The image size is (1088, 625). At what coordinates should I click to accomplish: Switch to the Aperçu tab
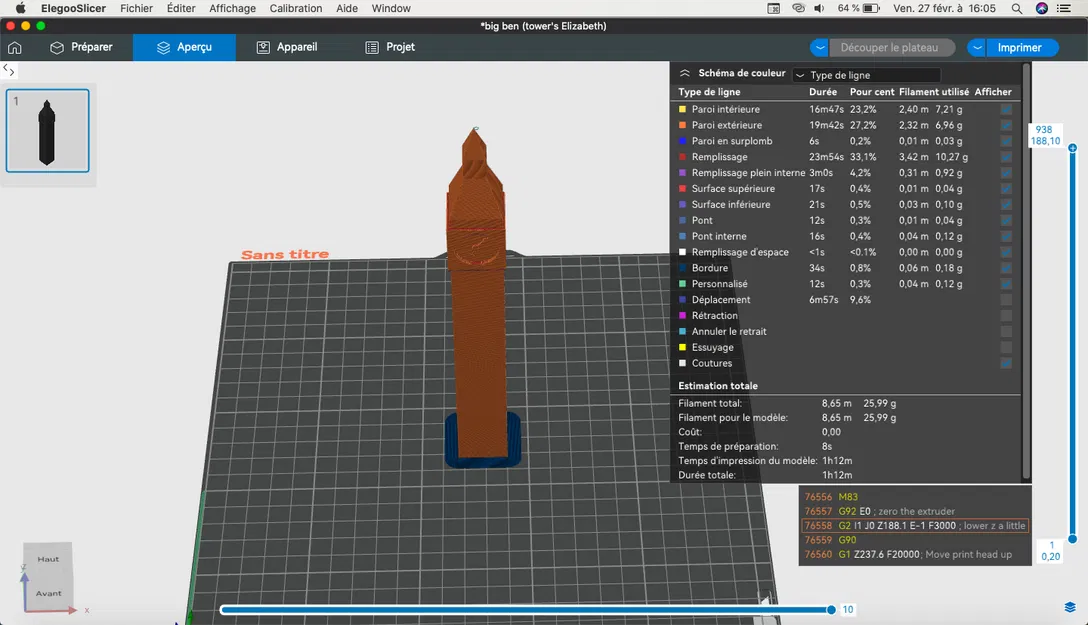point(184,47)
